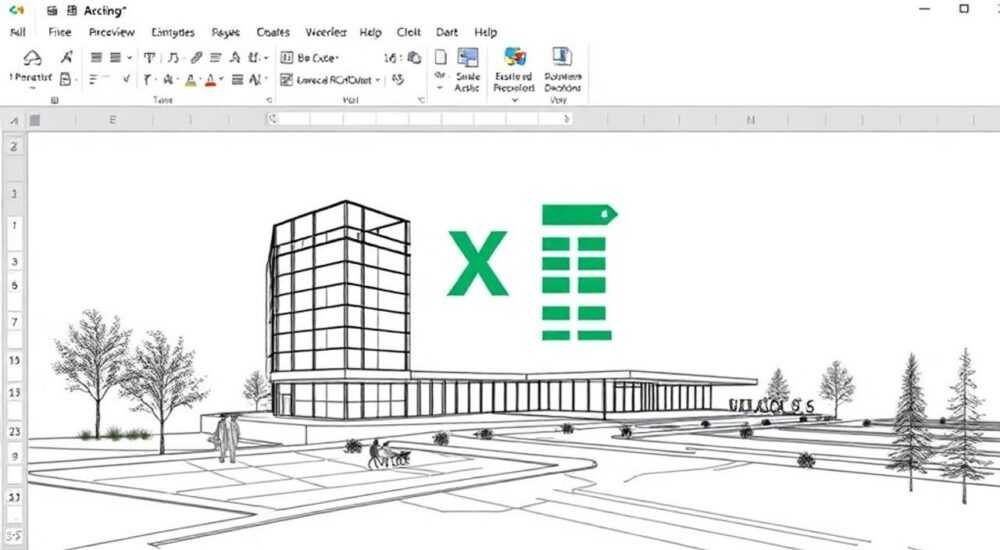The image size is (1000, 550).
Task: Click the stylized A icon beside the cloud
Action: pos(66,57)
